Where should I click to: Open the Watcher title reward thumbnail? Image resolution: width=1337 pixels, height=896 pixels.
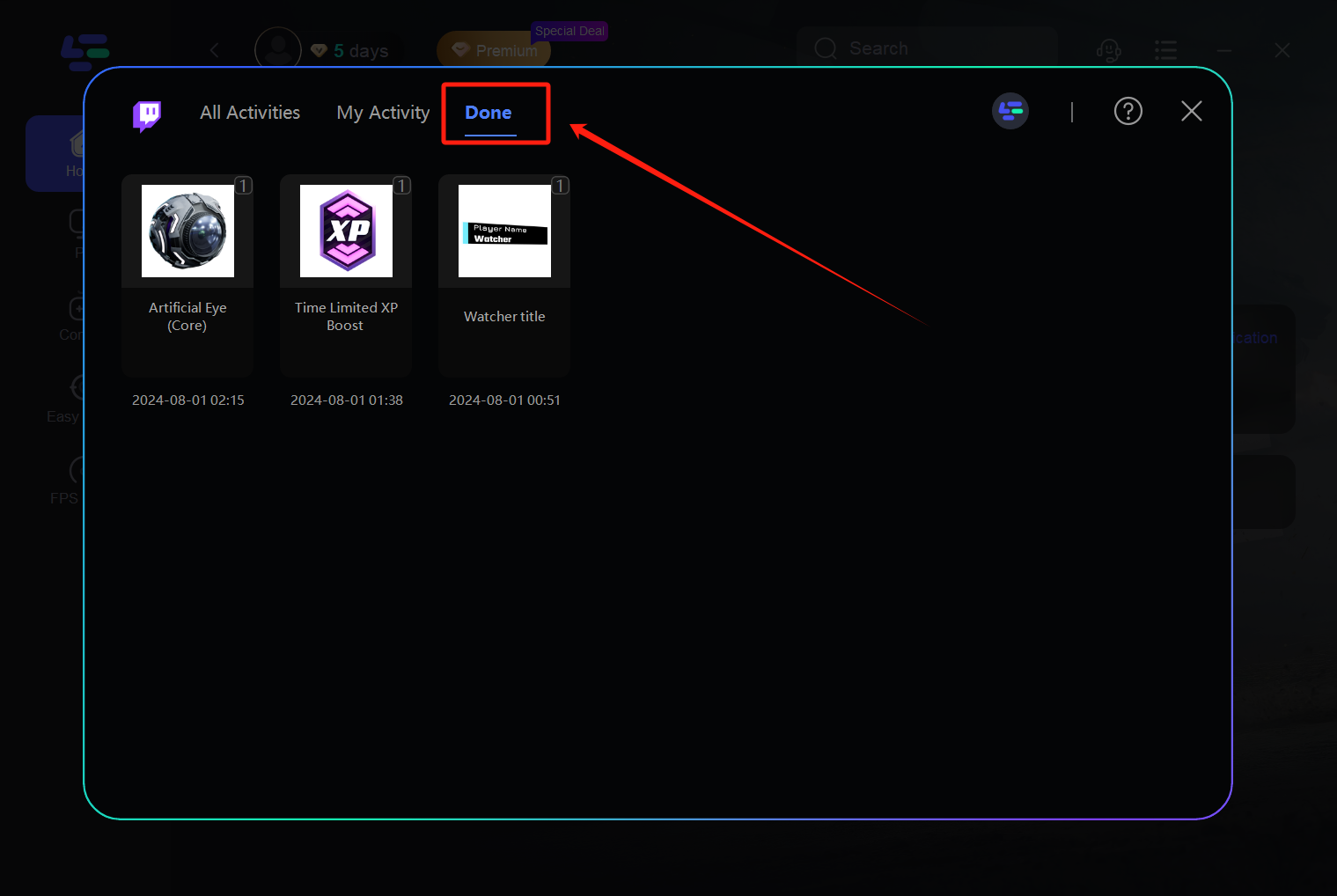coord(504,231)
